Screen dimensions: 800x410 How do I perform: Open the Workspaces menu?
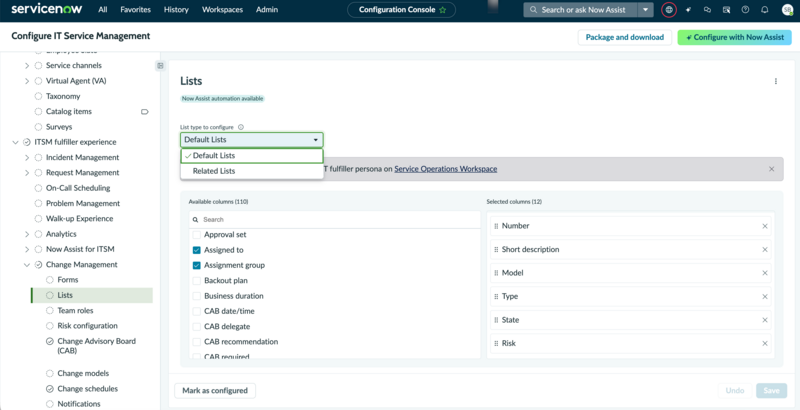[x=222, y=10]
